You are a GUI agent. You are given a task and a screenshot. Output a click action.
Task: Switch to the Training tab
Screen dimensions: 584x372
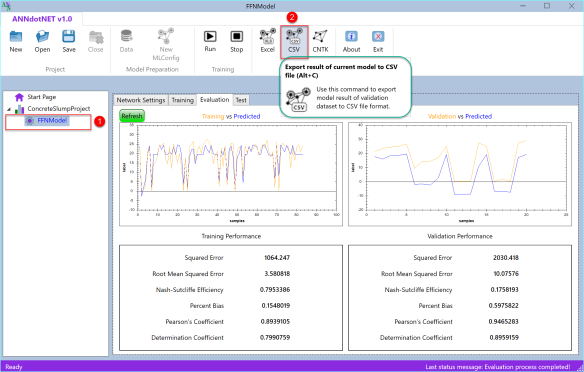[x=182, y=100]
